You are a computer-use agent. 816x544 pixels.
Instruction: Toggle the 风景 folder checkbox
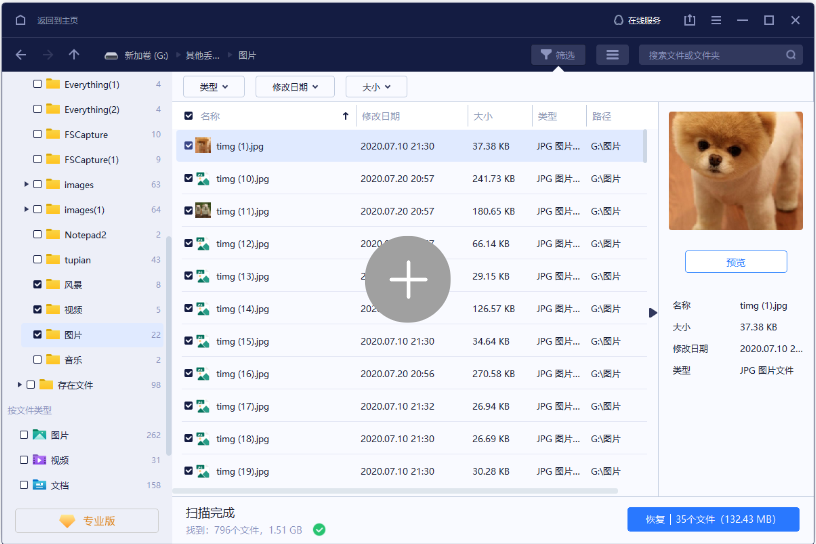click(x=38, y=285)
